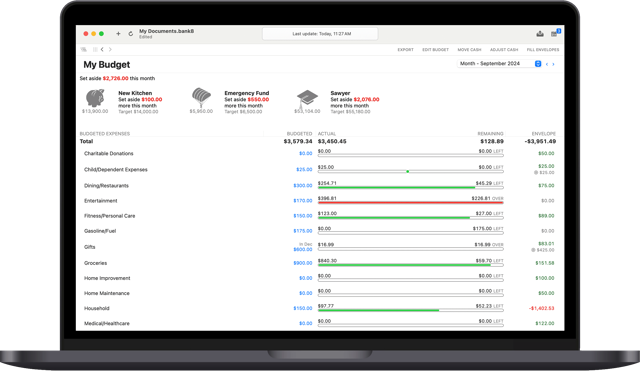The image size is (640, 371).
Task: Click the Sawyer goal title
Action: pyautogui.click(x=340, y=93)
